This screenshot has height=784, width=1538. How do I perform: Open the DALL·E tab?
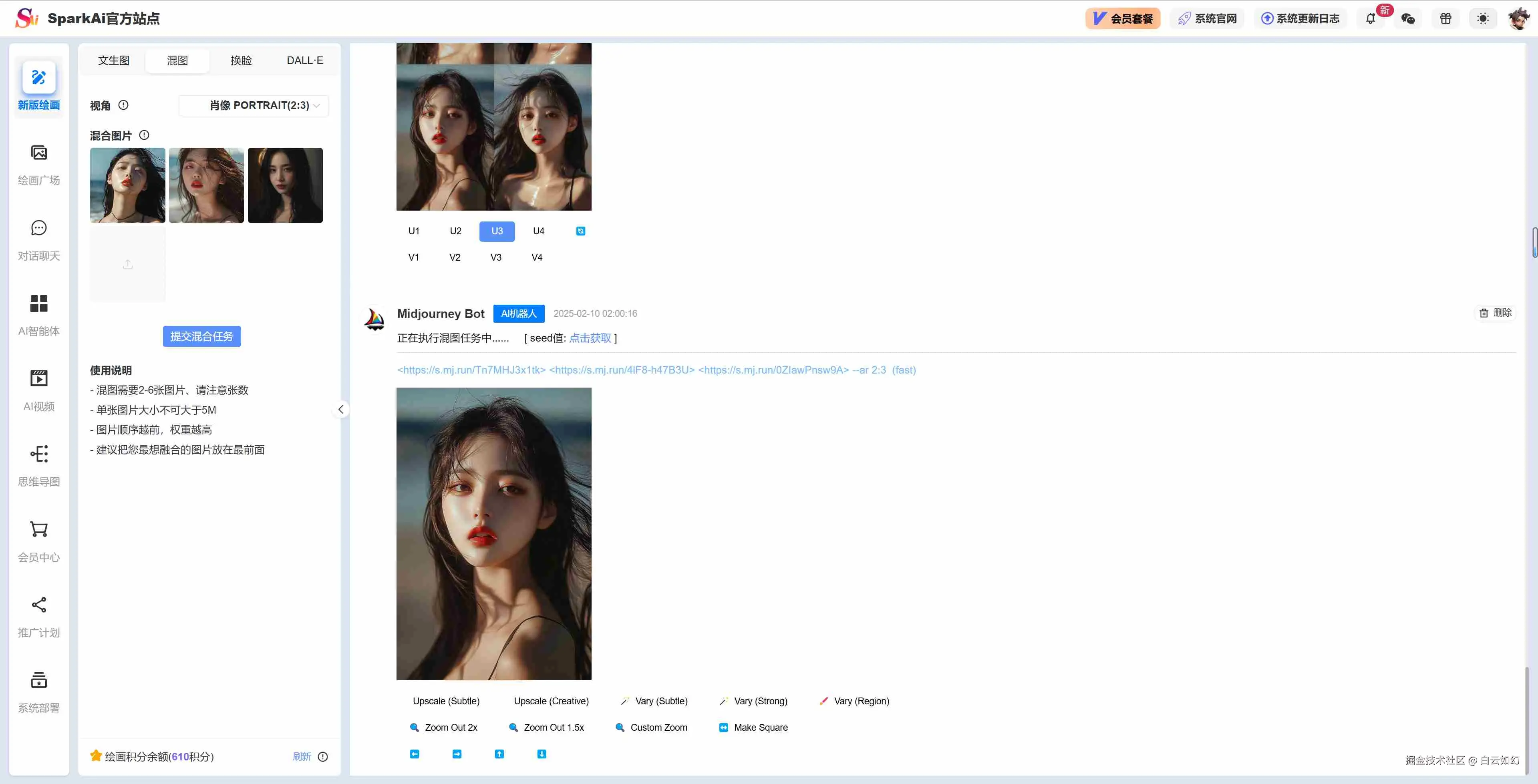tap(304, 60)
